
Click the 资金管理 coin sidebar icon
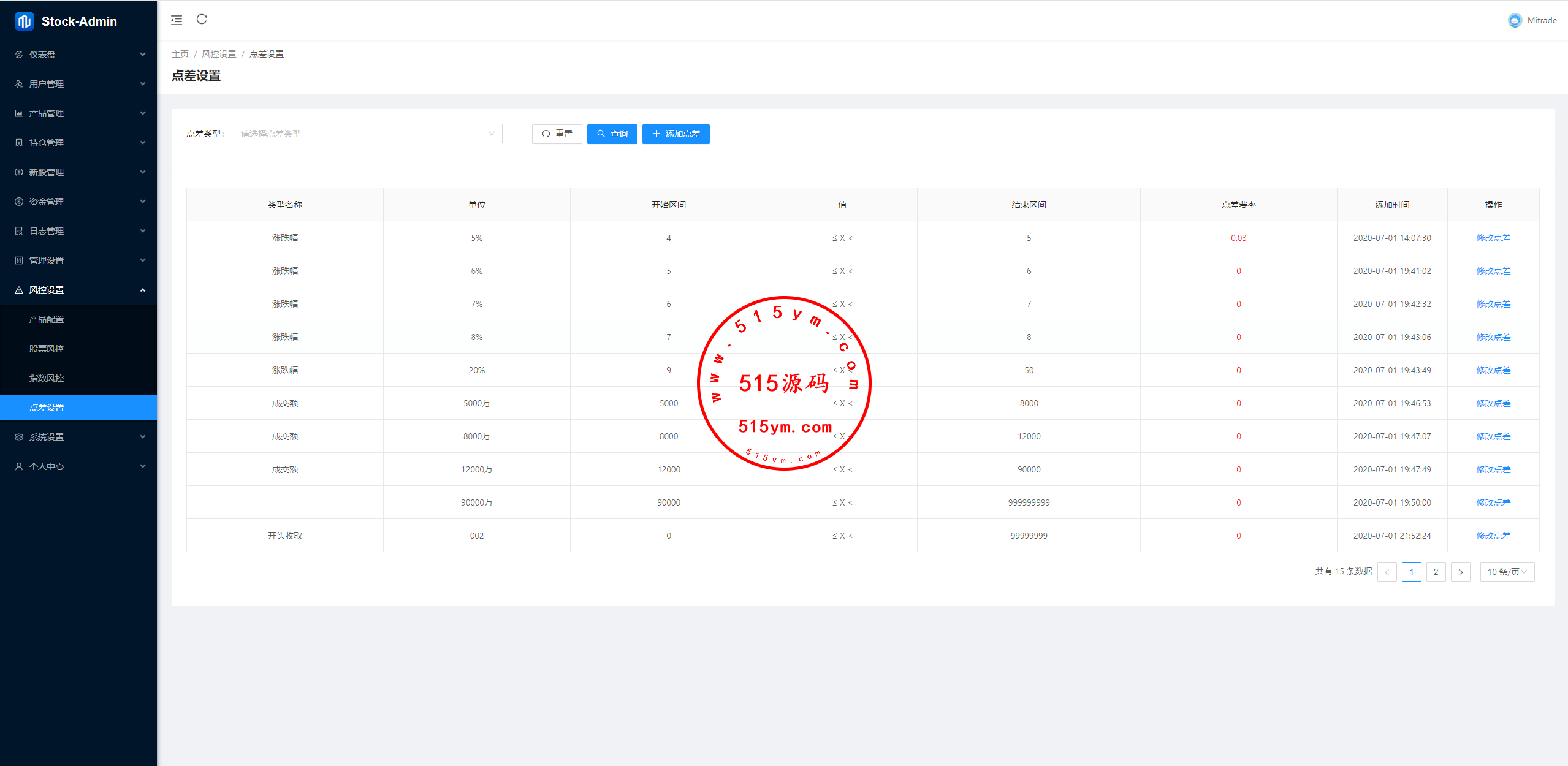coord(19,202)
